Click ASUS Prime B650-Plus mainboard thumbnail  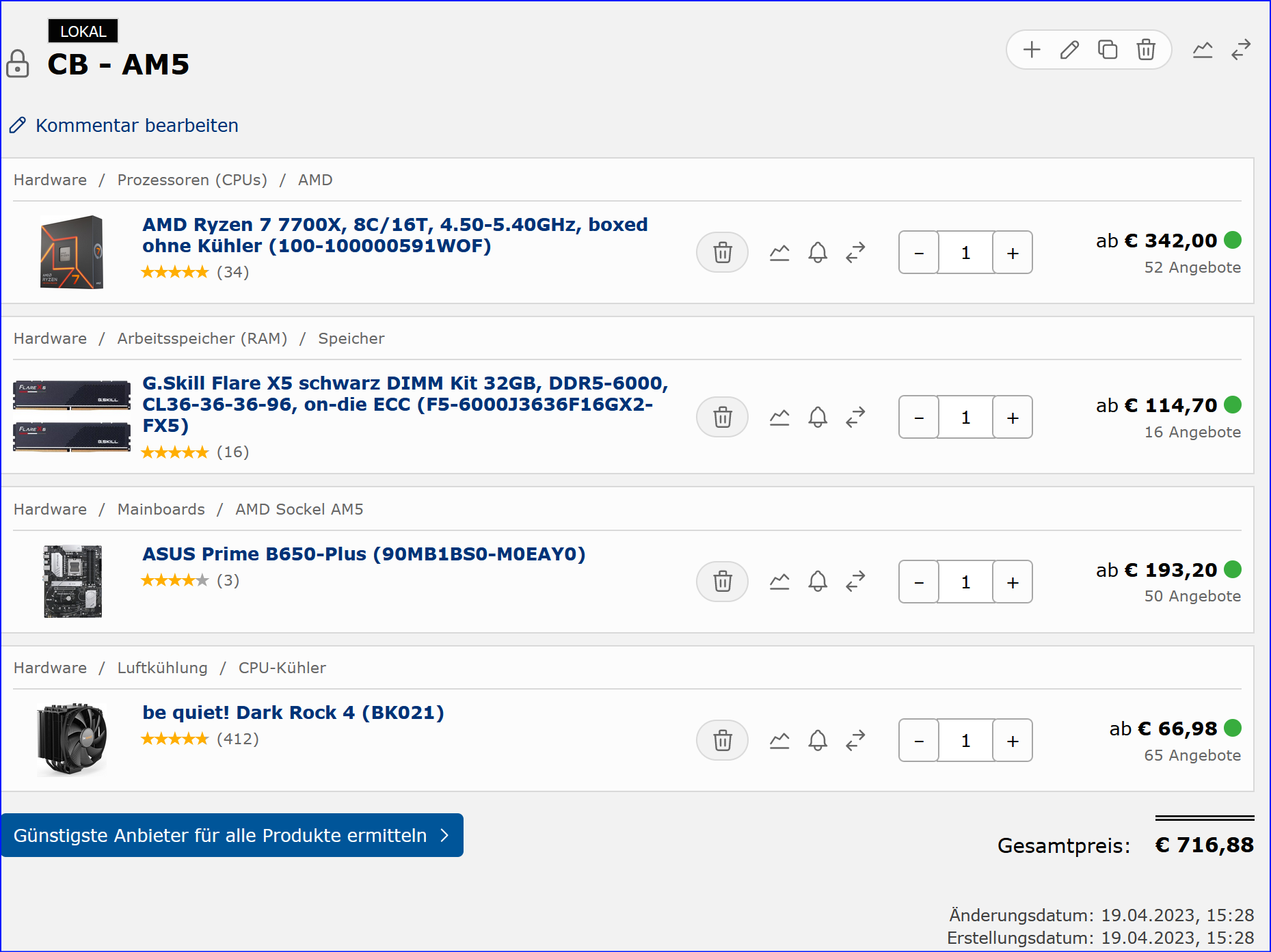tap(72, 582)
